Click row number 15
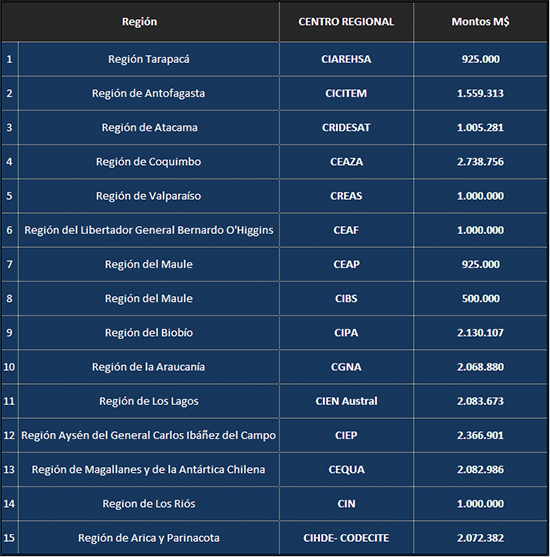 (10, 538)
